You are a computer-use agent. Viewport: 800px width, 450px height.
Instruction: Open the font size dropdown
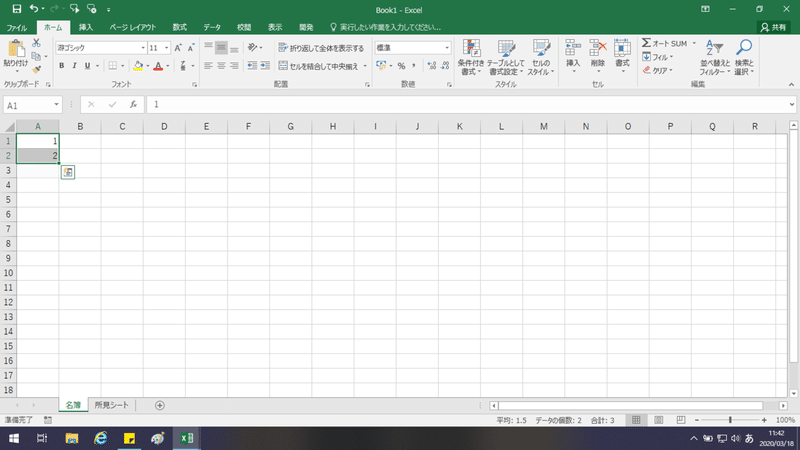coord(166,48)
